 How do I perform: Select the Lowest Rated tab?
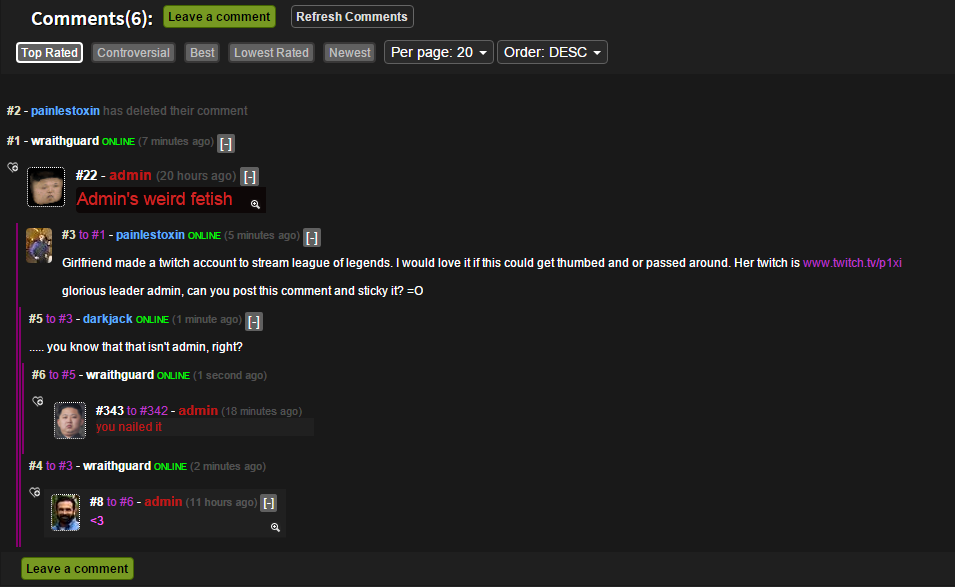271,52
